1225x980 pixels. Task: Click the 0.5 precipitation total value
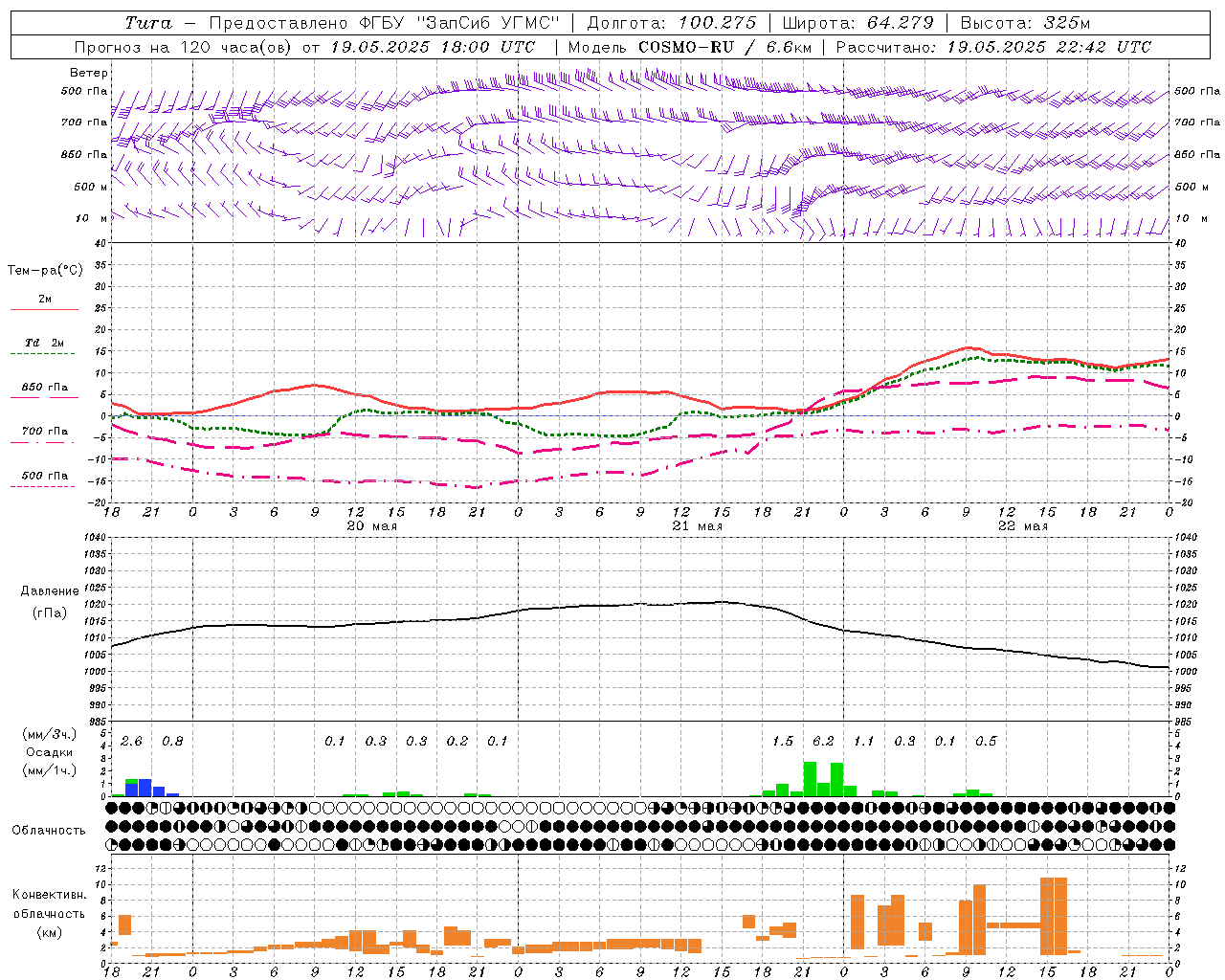pyautogui.click(x=986, y=742)
